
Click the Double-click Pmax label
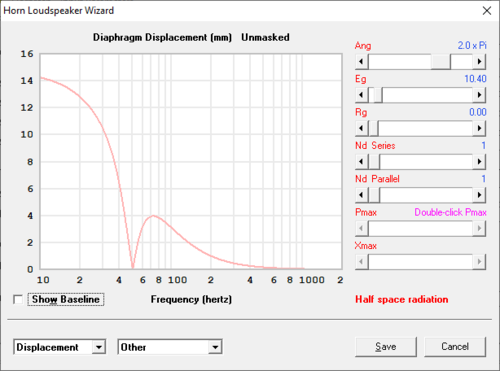point(450,212)
